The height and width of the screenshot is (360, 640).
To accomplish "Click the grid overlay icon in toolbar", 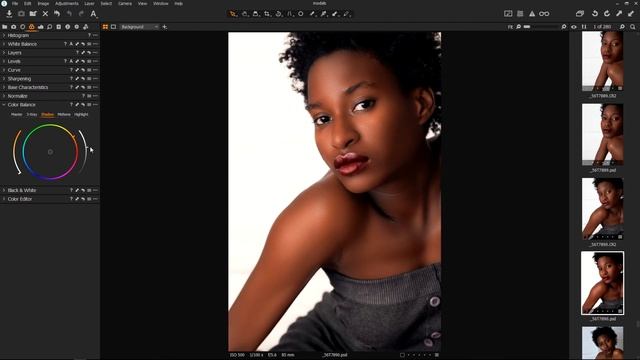I will point(520,14).
